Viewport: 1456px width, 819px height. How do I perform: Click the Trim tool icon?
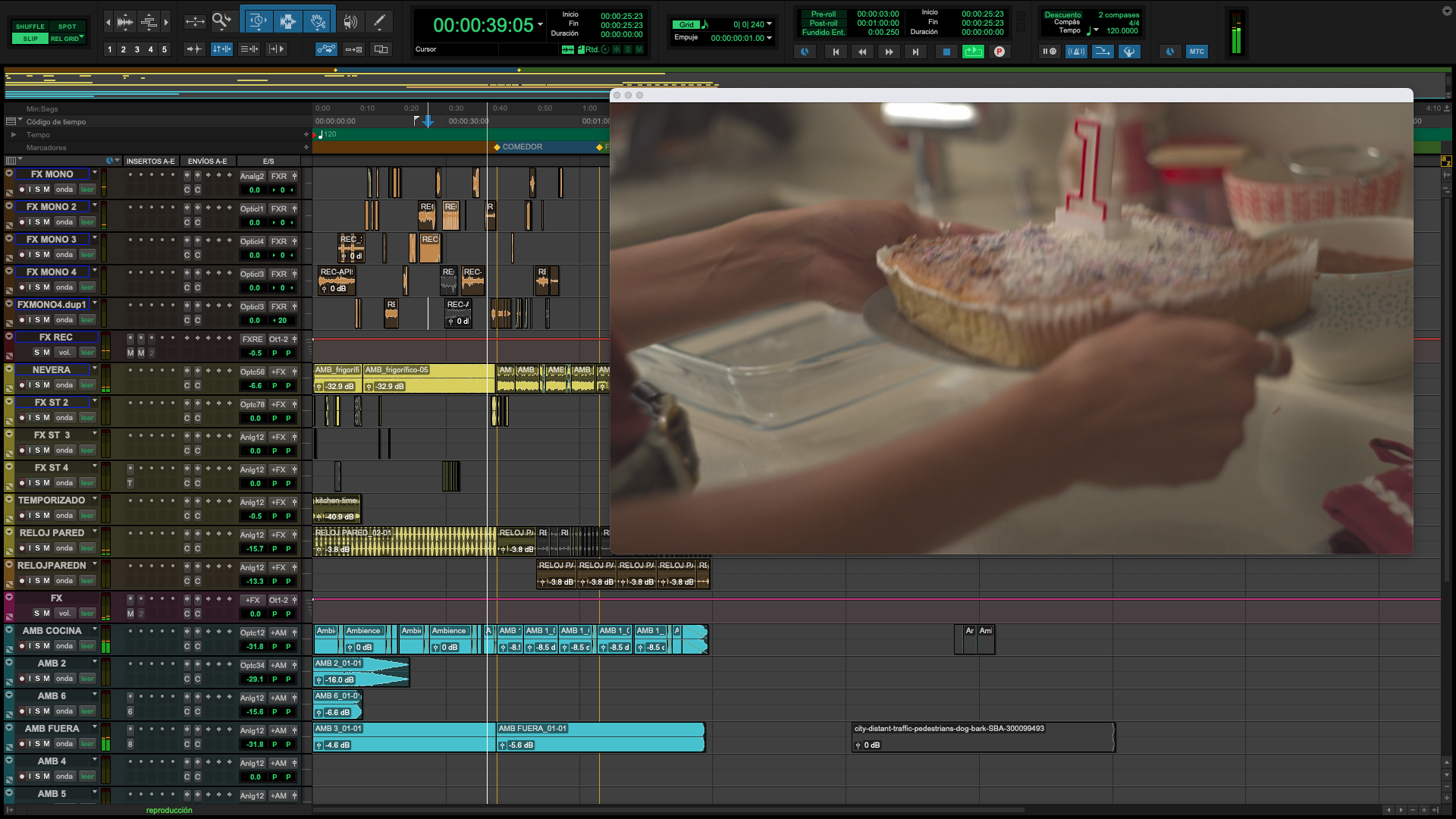point(257,21)
